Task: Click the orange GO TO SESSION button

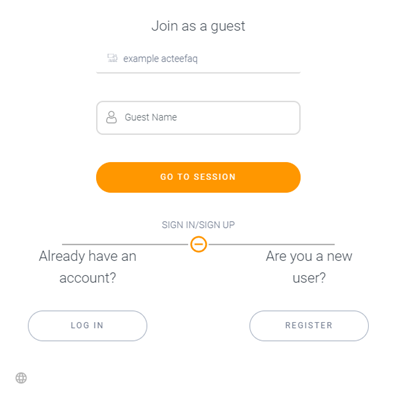Action: coord(198,177)
